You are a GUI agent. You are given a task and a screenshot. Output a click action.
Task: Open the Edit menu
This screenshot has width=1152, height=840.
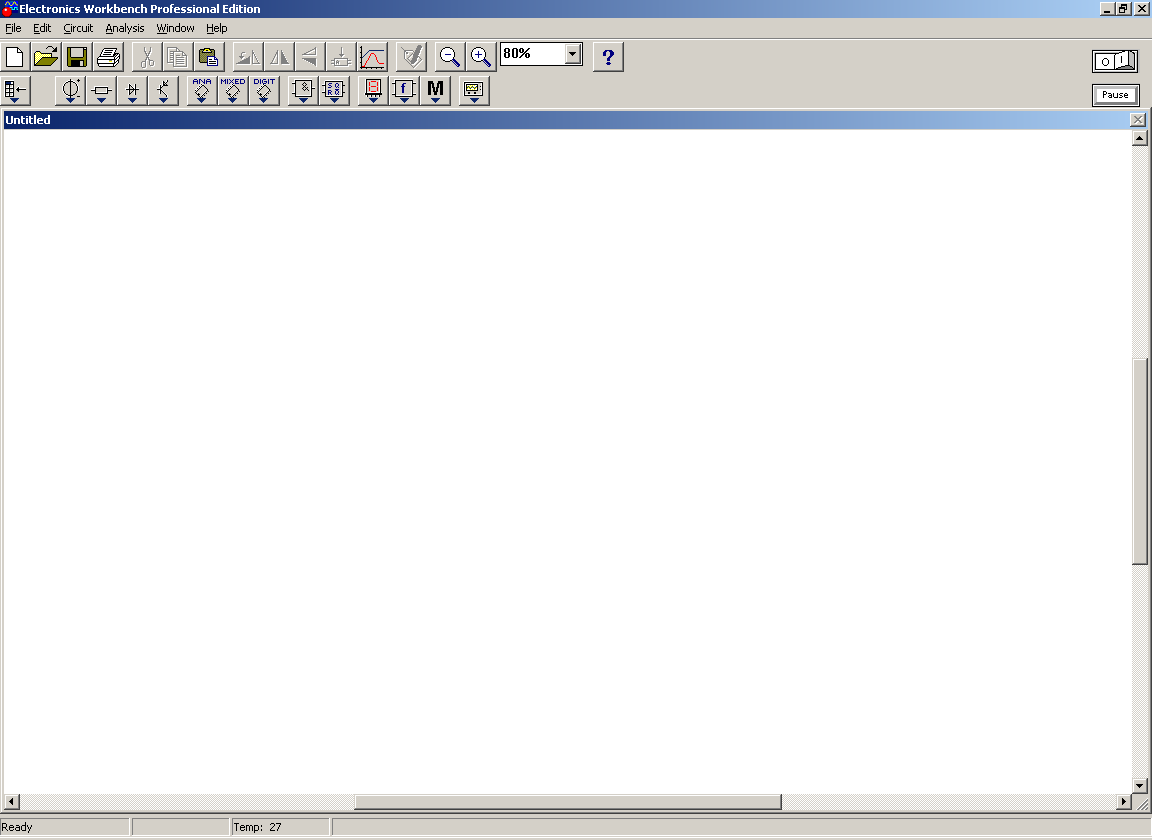click(x=42, y=28)
